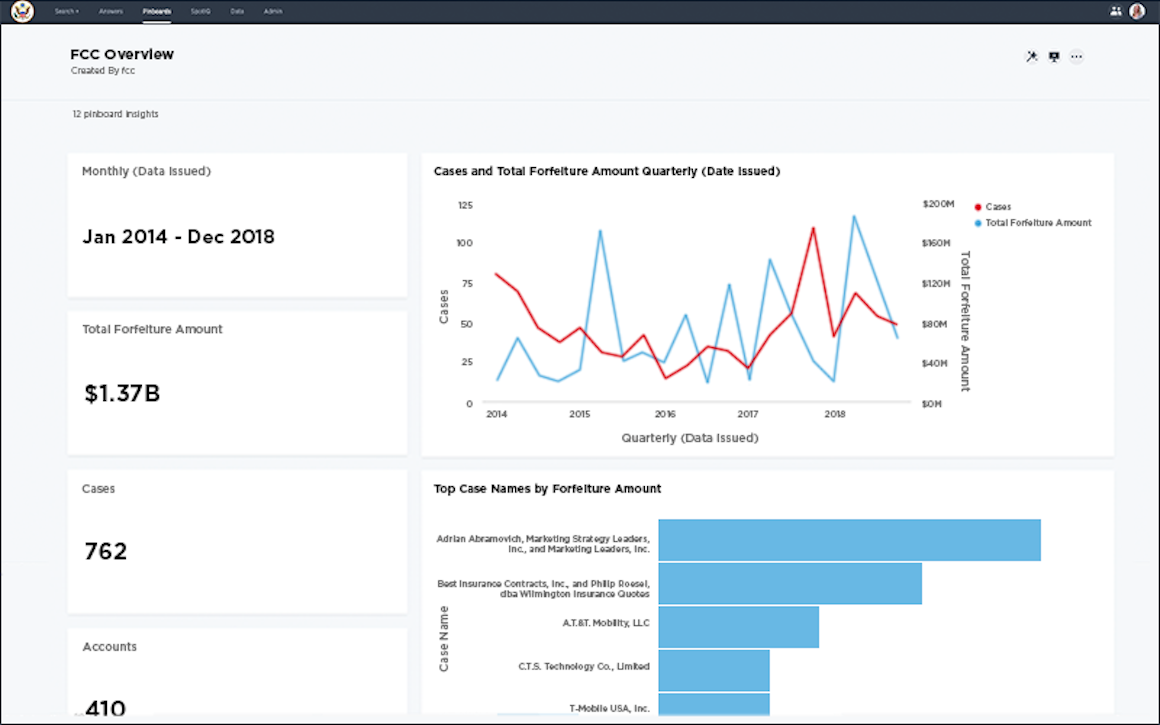Click the Best Insurance Contracts bar
Viewport: 1160px width, 725px height.
(x=790, y=584)
